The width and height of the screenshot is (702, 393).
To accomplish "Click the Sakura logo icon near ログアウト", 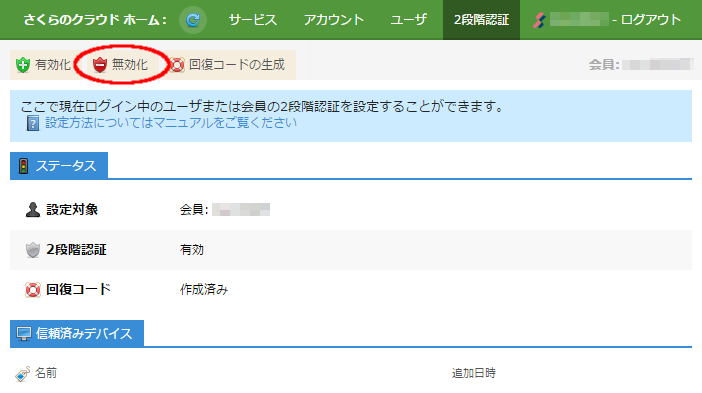I will point(539,20).
